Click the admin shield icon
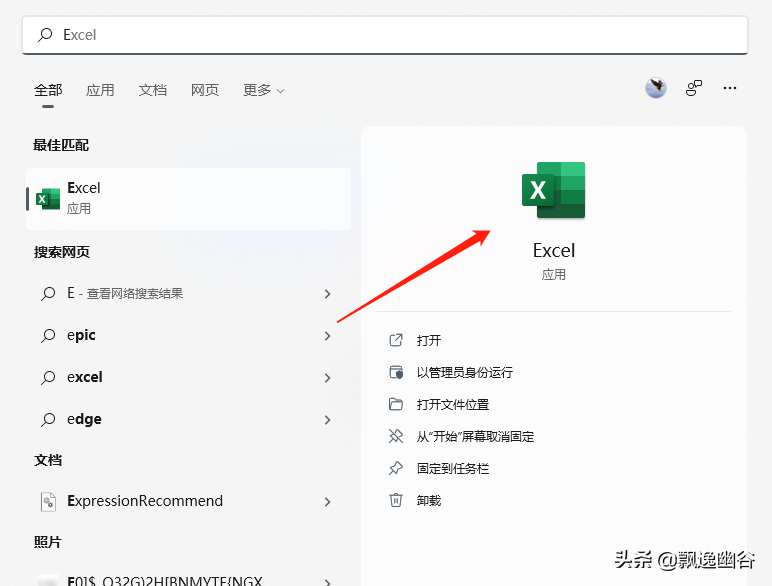This screenshot has width=772, height=586. coord(396,372)
